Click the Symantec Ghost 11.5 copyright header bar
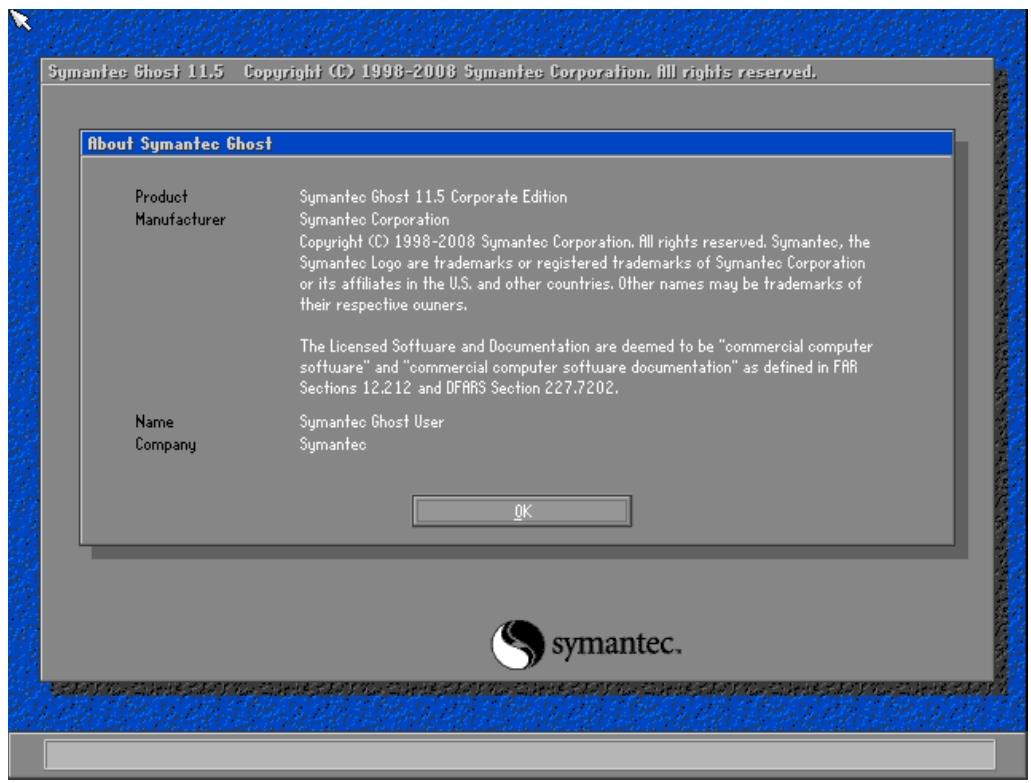Viewport: 1031px width, 783px height. (x=517, y=72)
